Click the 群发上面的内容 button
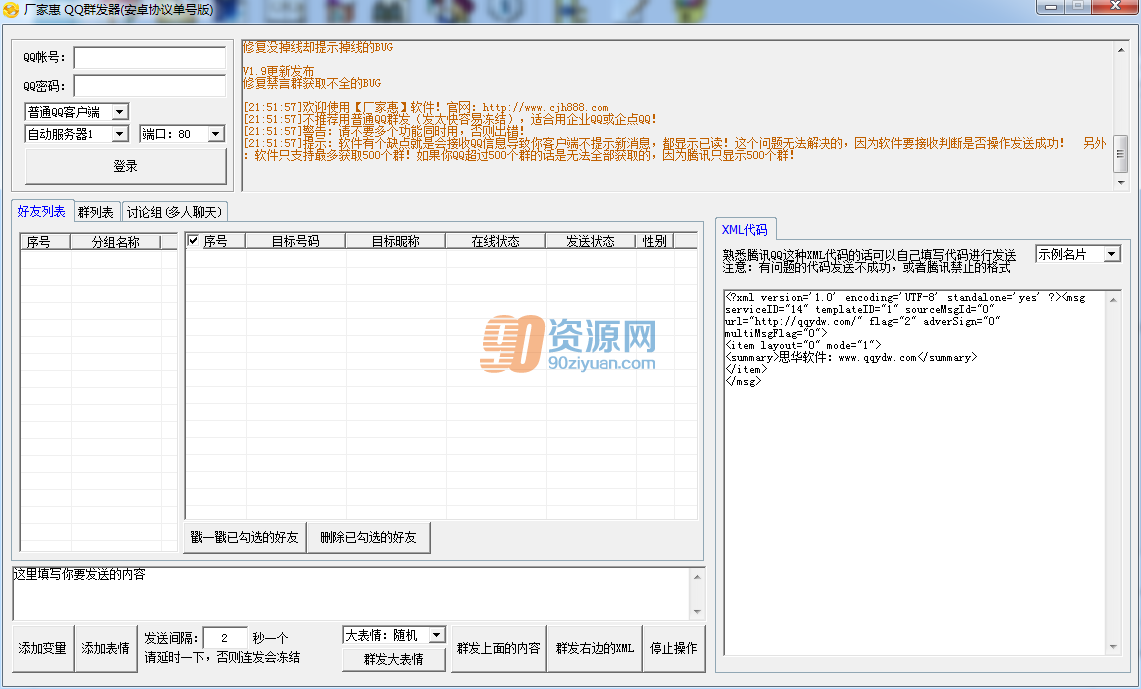Viewport: 1141px width, 689px height. click(x=498, y=648)
